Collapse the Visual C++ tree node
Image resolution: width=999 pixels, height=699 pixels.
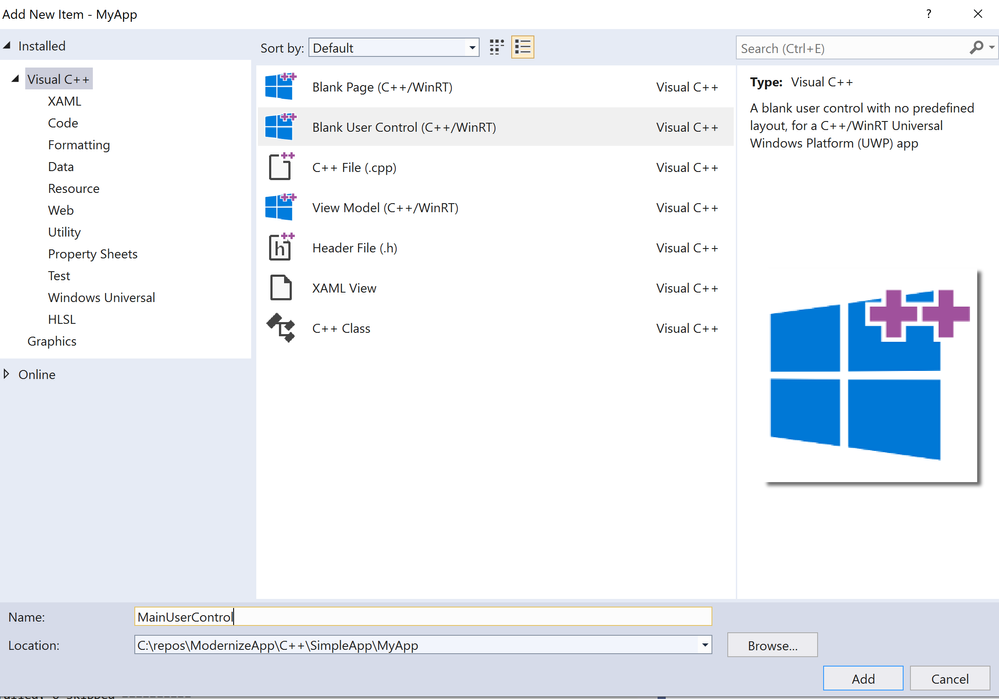15,78
